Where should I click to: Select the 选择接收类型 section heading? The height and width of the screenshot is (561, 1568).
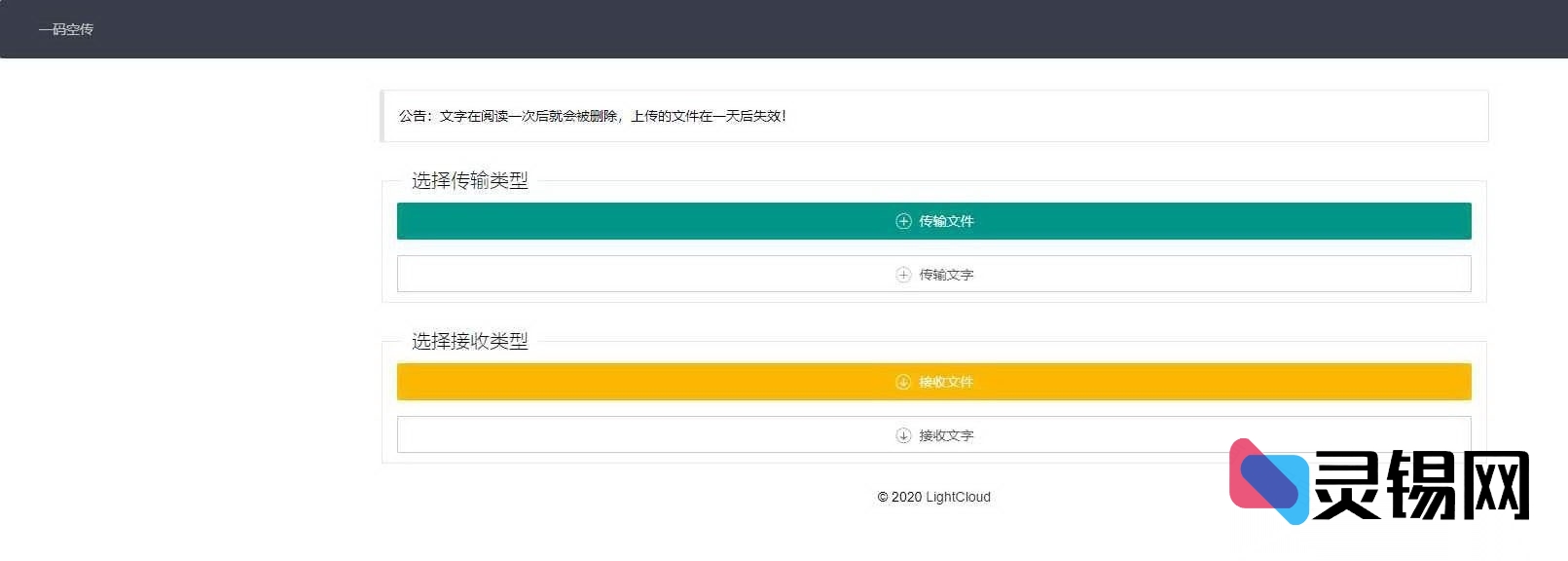(x=469, y=342)
